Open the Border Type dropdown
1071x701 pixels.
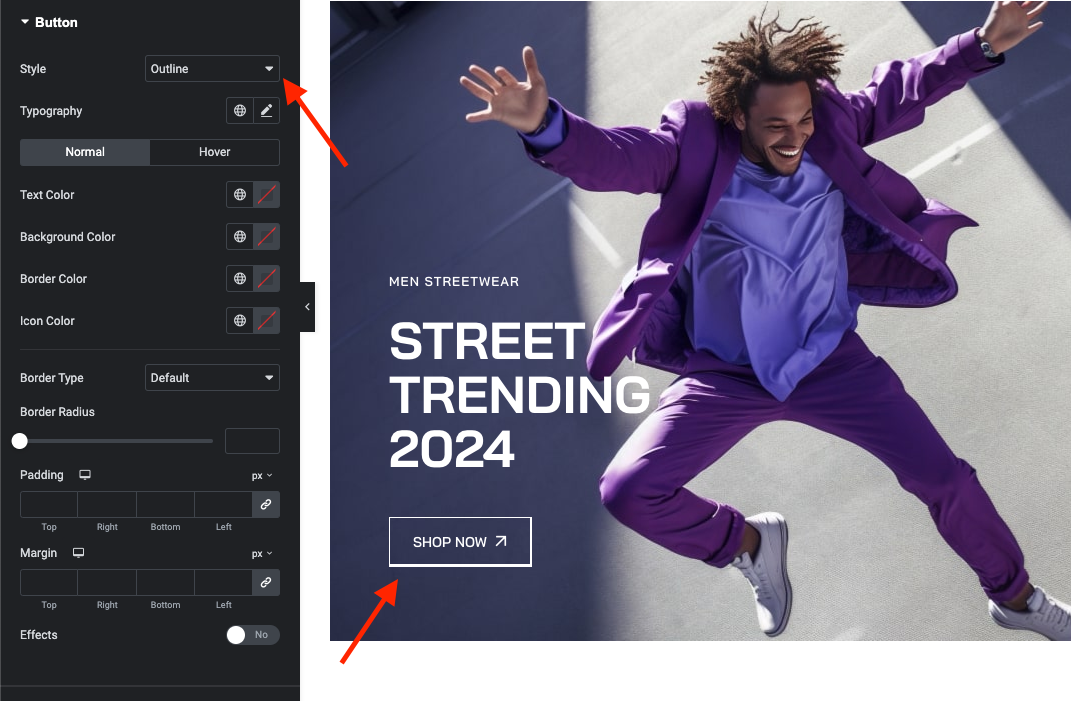pos(212,378)
